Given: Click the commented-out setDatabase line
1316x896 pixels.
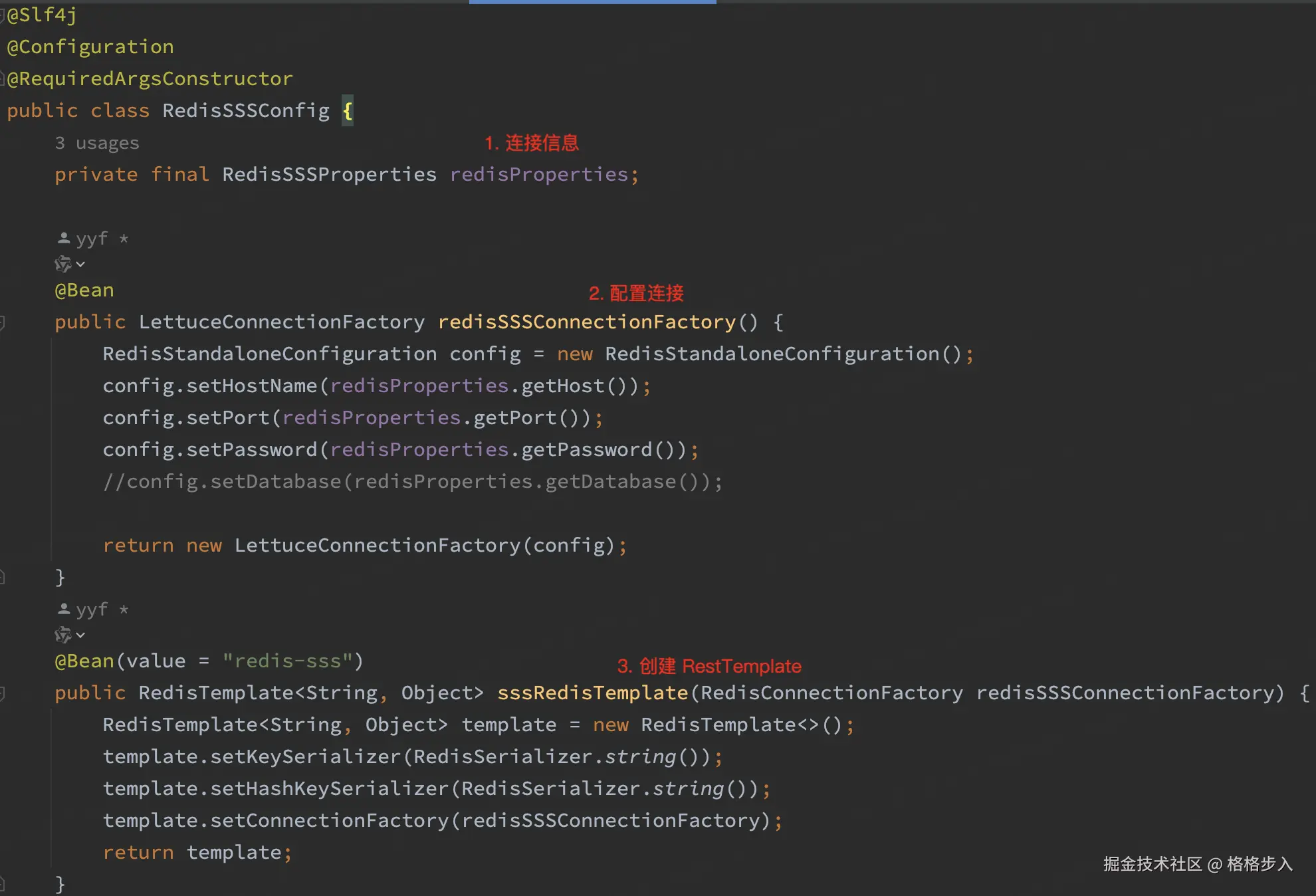Looking at the screenshot, I should (x=412, y=482).
